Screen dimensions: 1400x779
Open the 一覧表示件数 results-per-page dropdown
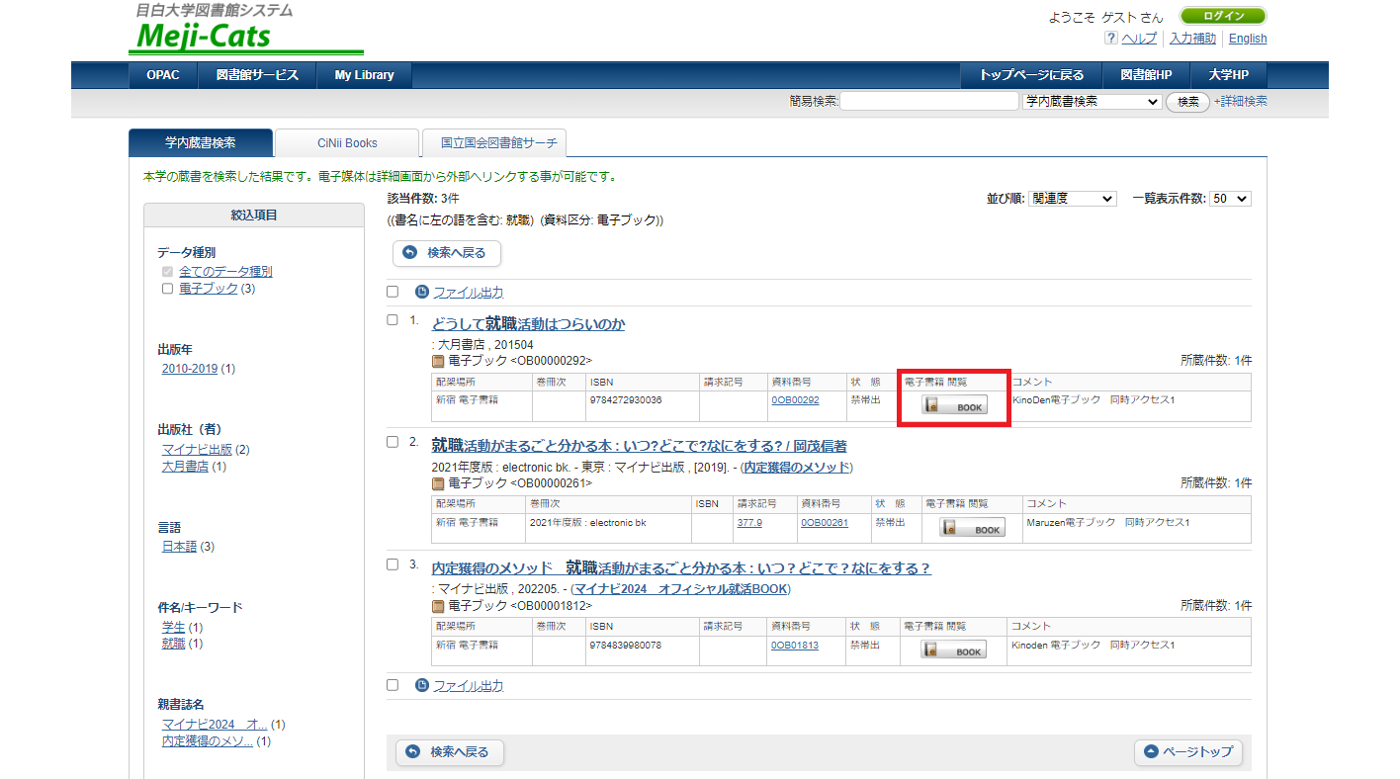[x=1229, y=199]
